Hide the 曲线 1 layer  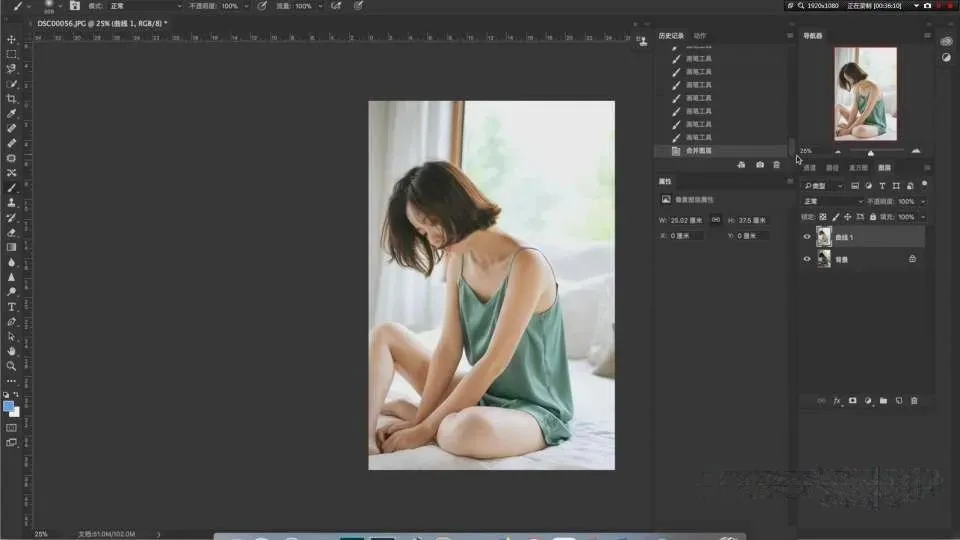[x=807, y=237]
